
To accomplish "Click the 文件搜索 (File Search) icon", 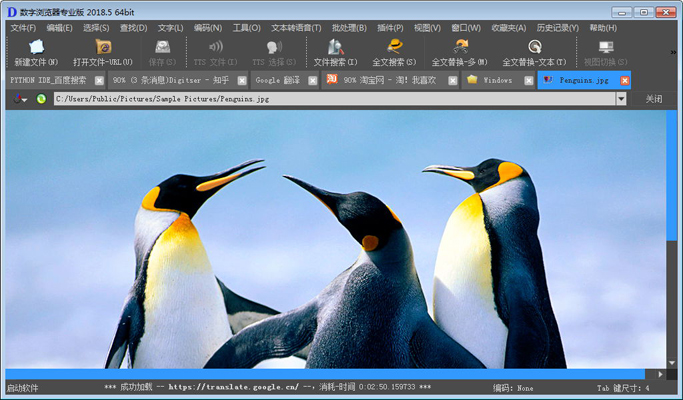I will point(335,47).
